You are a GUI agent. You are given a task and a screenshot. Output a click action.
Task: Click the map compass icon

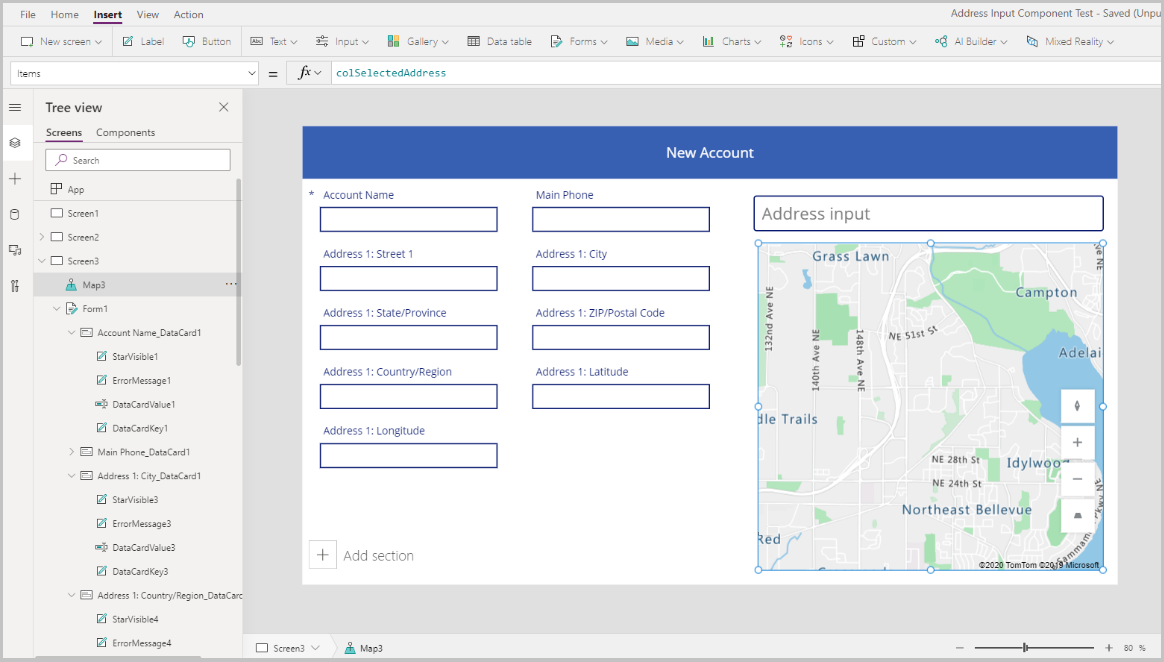[x=1077, y=406]
